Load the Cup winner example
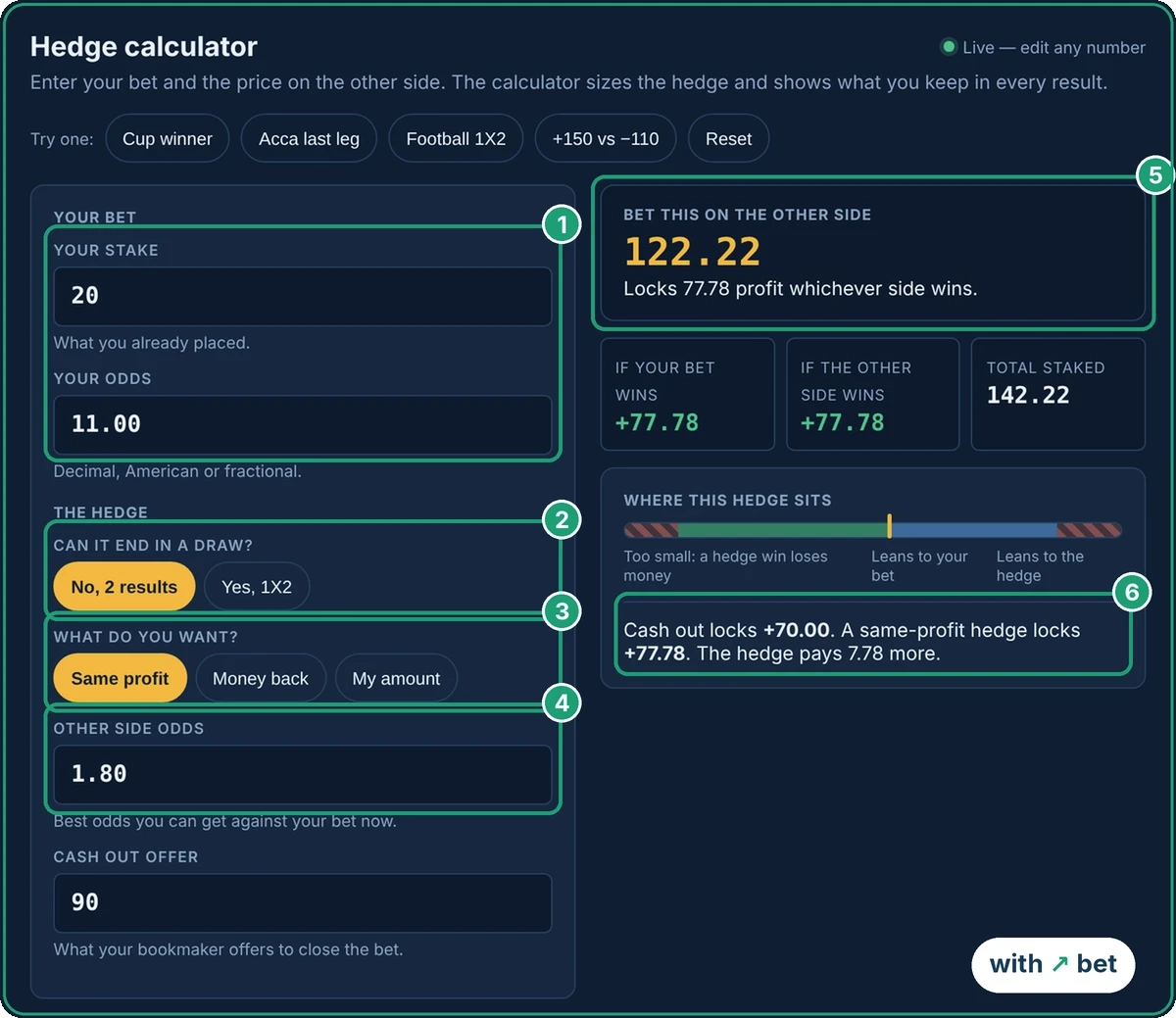The height and width of the screenshot is (1018, 1176). click(167, 139)
